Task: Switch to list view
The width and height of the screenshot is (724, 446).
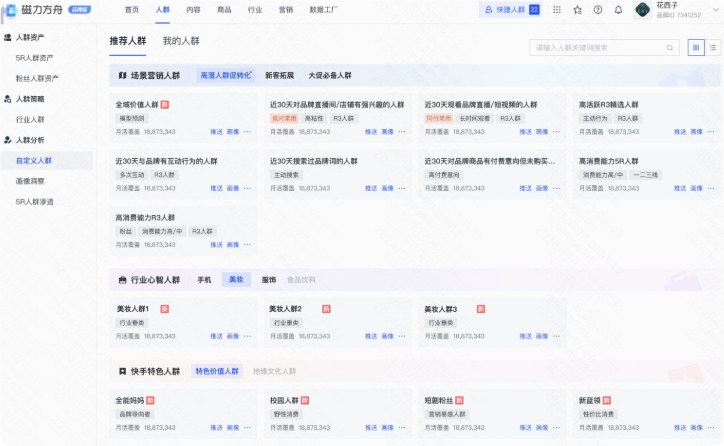Action: (x=713, y=48)
